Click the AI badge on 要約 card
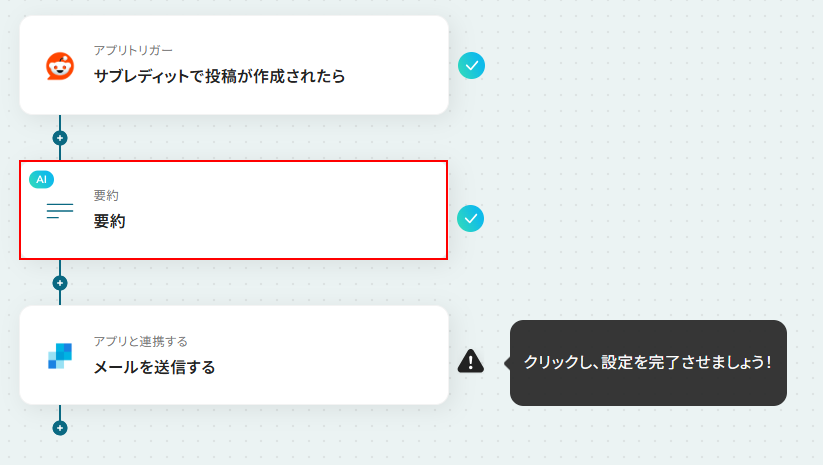Image resolution: width=823 pixels, height=465 pixels. tap(41, 179)
